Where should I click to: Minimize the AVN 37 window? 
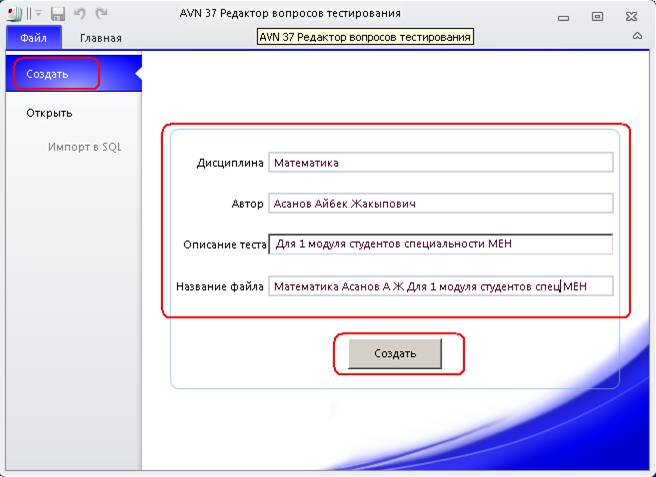coord(564,17)
